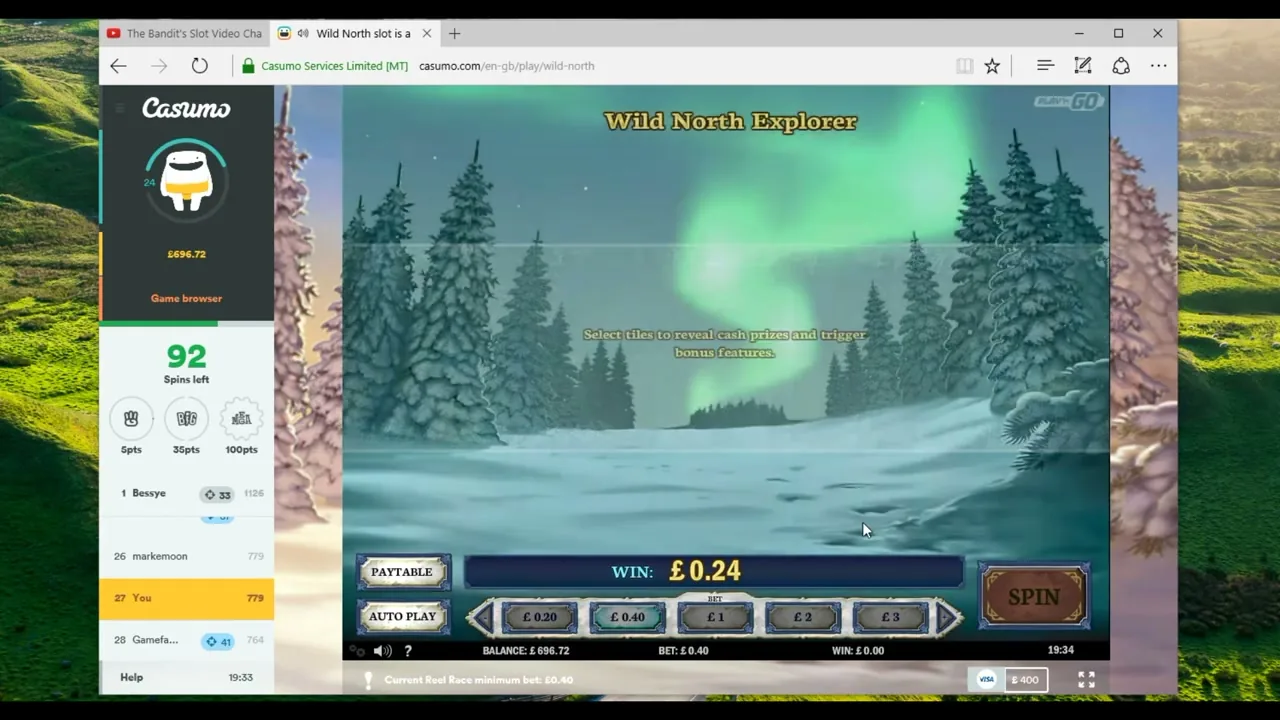Viewport: 1280px width, 720px height.
Task: Click the £696.72 sidebar balance
Action: point(186,254)
